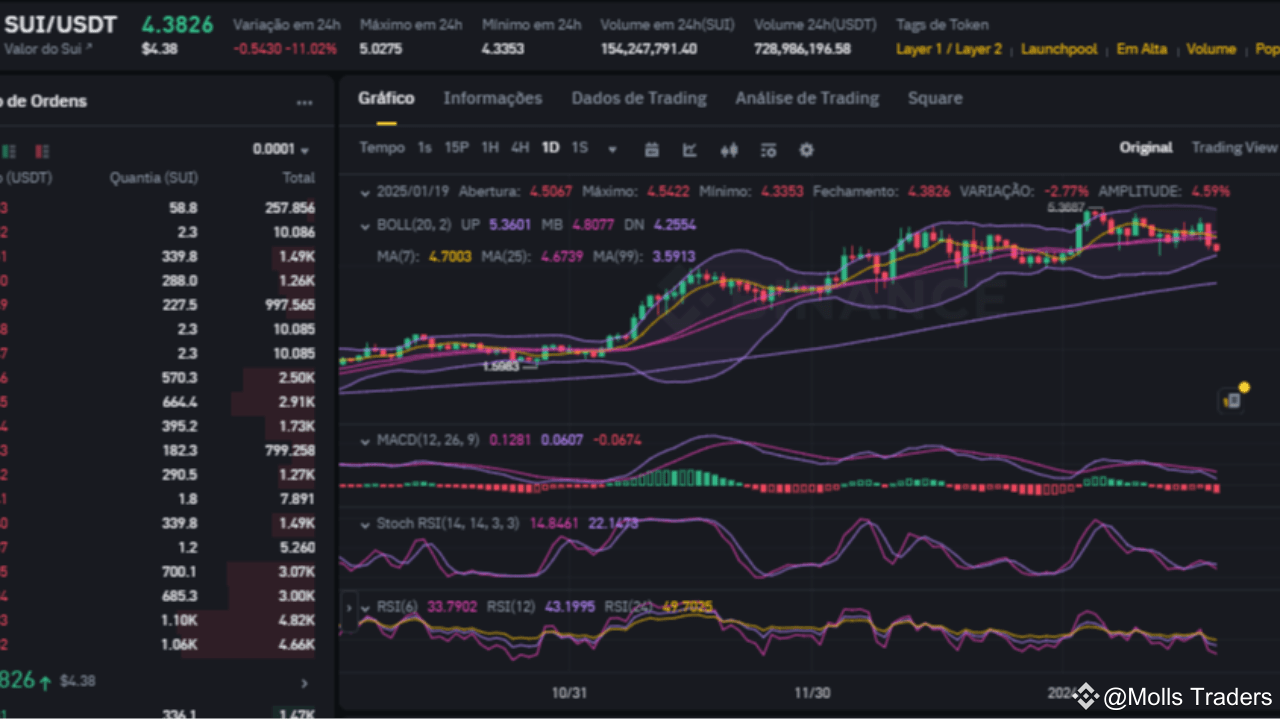Click the 11/30 date on time axis
The height and width of the screenshot is (720, 1280).
click(812, 692)
